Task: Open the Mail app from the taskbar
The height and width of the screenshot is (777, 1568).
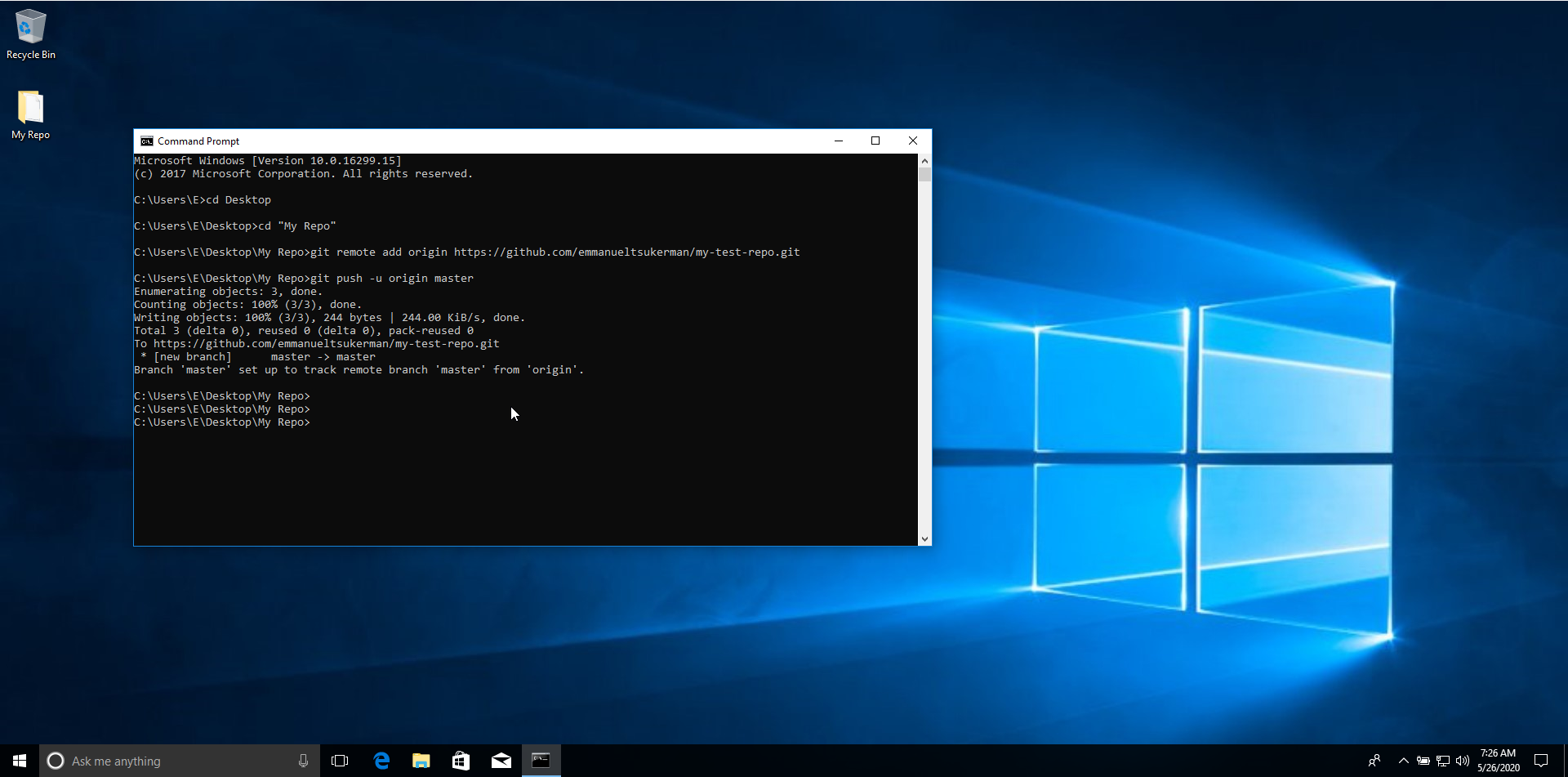Action: click(501, 761)
